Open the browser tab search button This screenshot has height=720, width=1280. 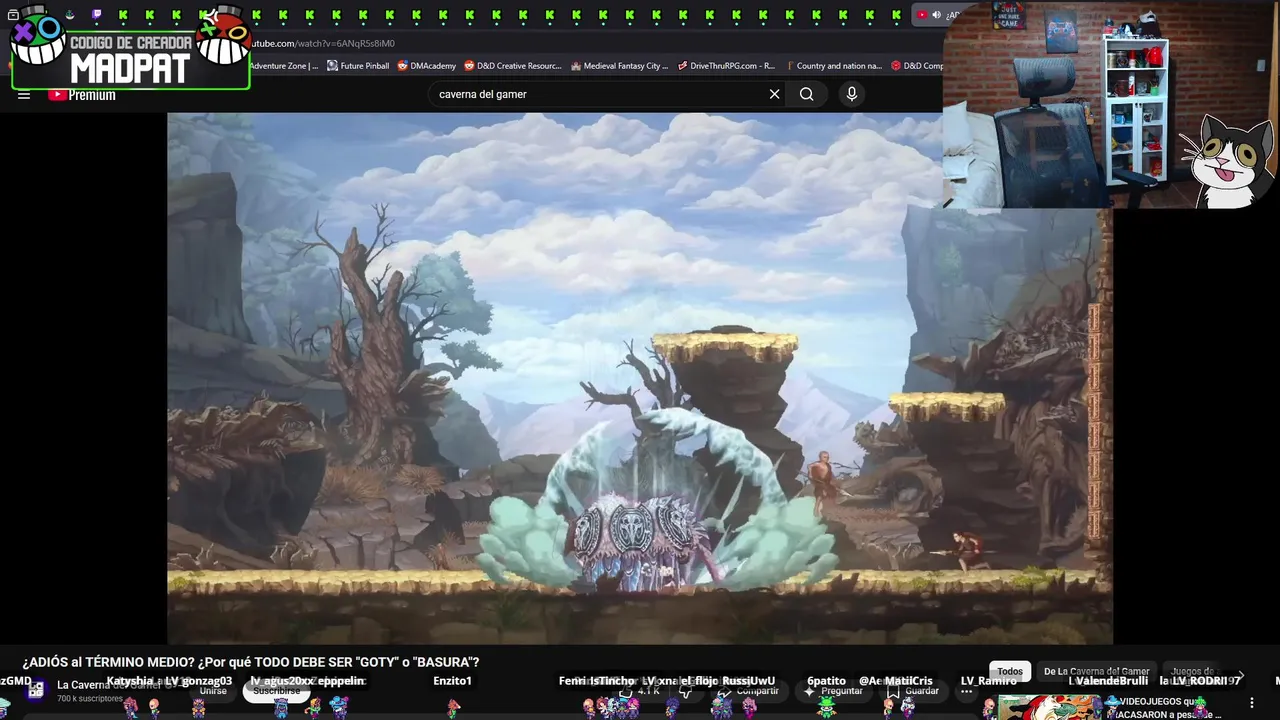[13, 15]
